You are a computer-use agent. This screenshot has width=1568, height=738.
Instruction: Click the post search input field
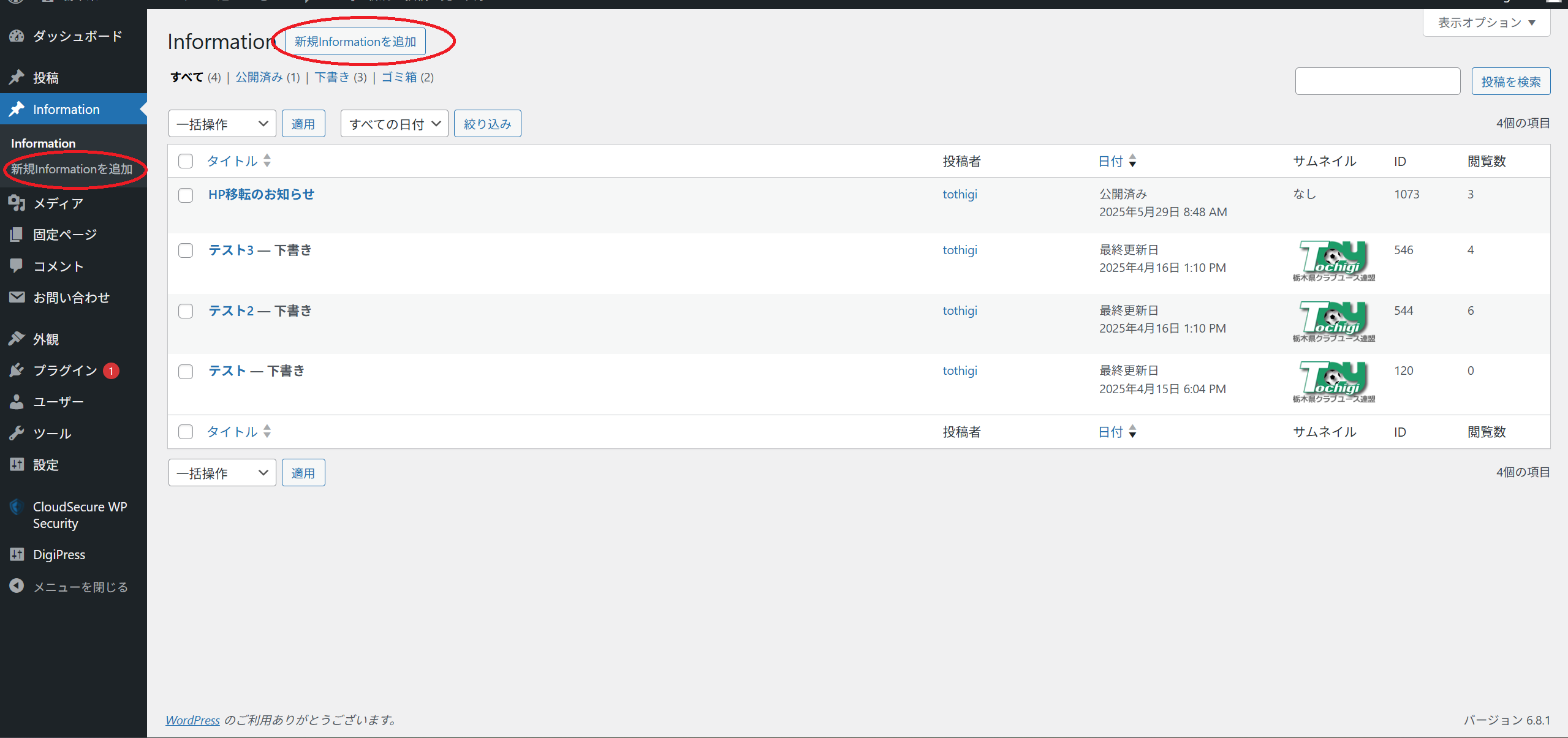coord(1377,81)
